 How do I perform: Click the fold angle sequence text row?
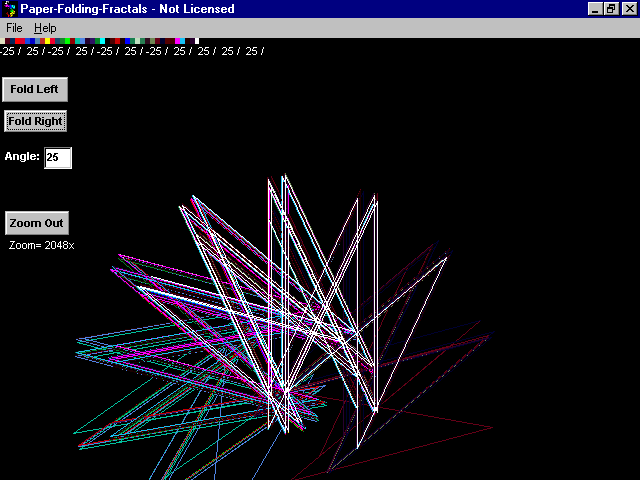pyautogui.click(x=130, y=51)
